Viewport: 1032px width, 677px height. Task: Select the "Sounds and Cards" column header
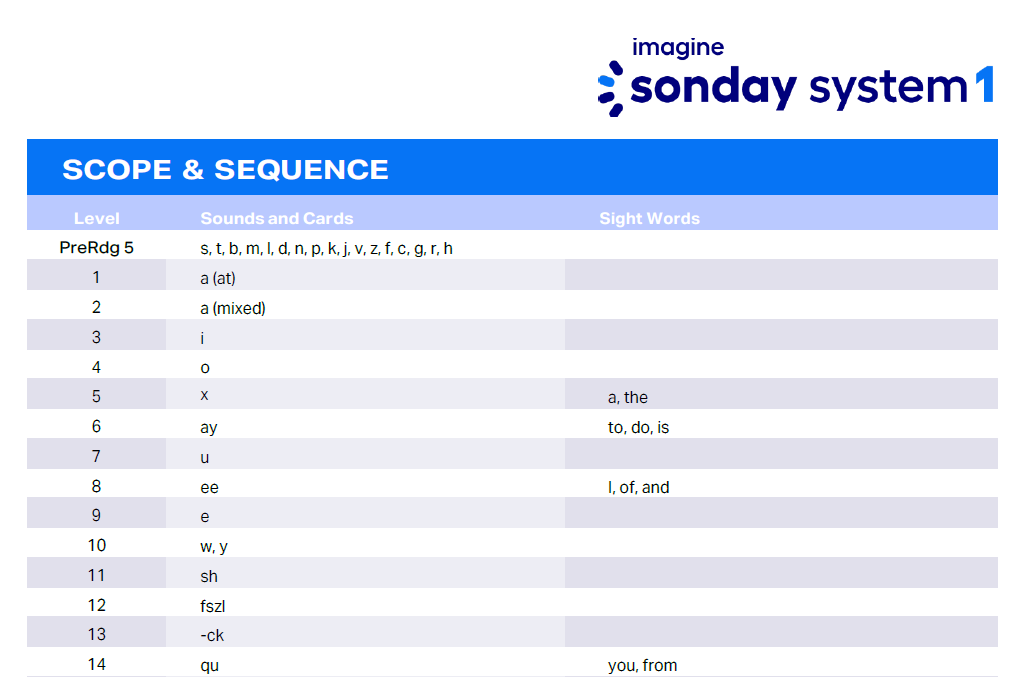(277, 218)
